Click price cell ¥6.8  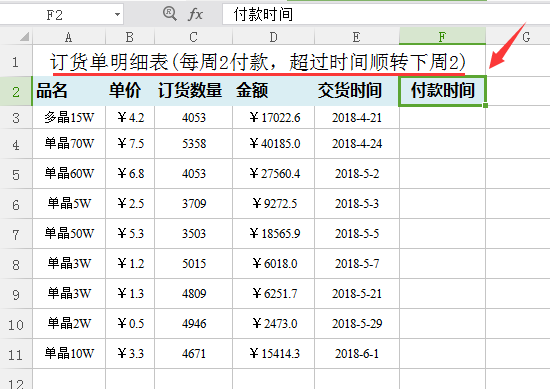coord(130,174)
